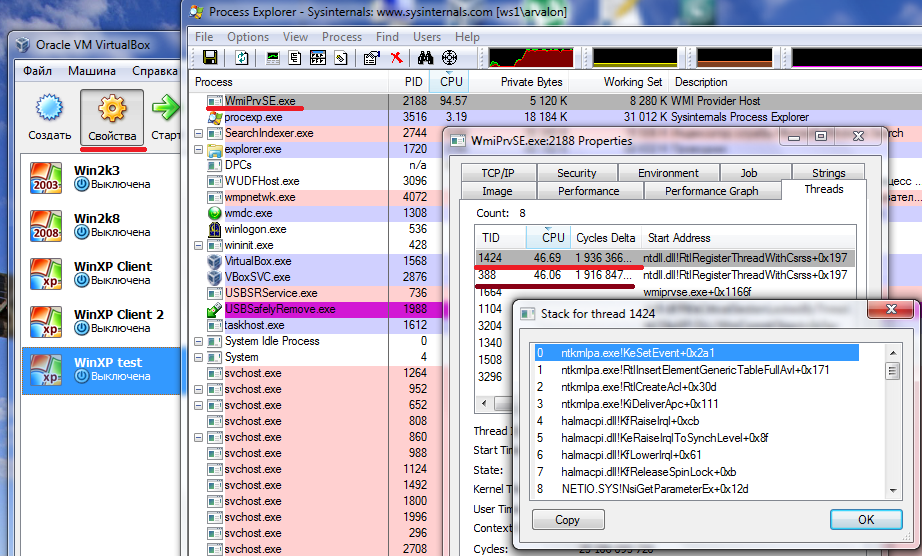Image resolution: width=922 pixels, height=556 pixels.
Task: Click the red CPU usage mini graph
Action: 531,58
